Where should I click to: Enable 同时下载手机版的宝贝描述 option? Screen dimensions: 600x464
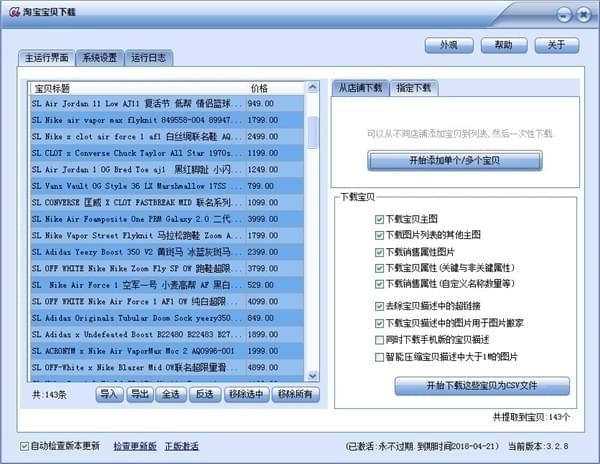380,340
